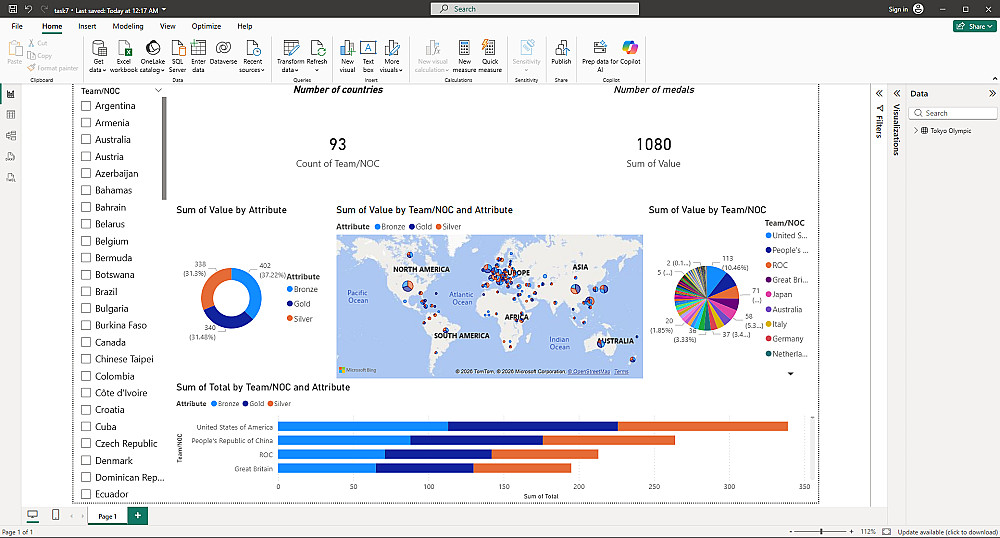This screenshot has height=538, width=1000.
Task: Select the Page 1 tab
Action: [x=107, y=516]
